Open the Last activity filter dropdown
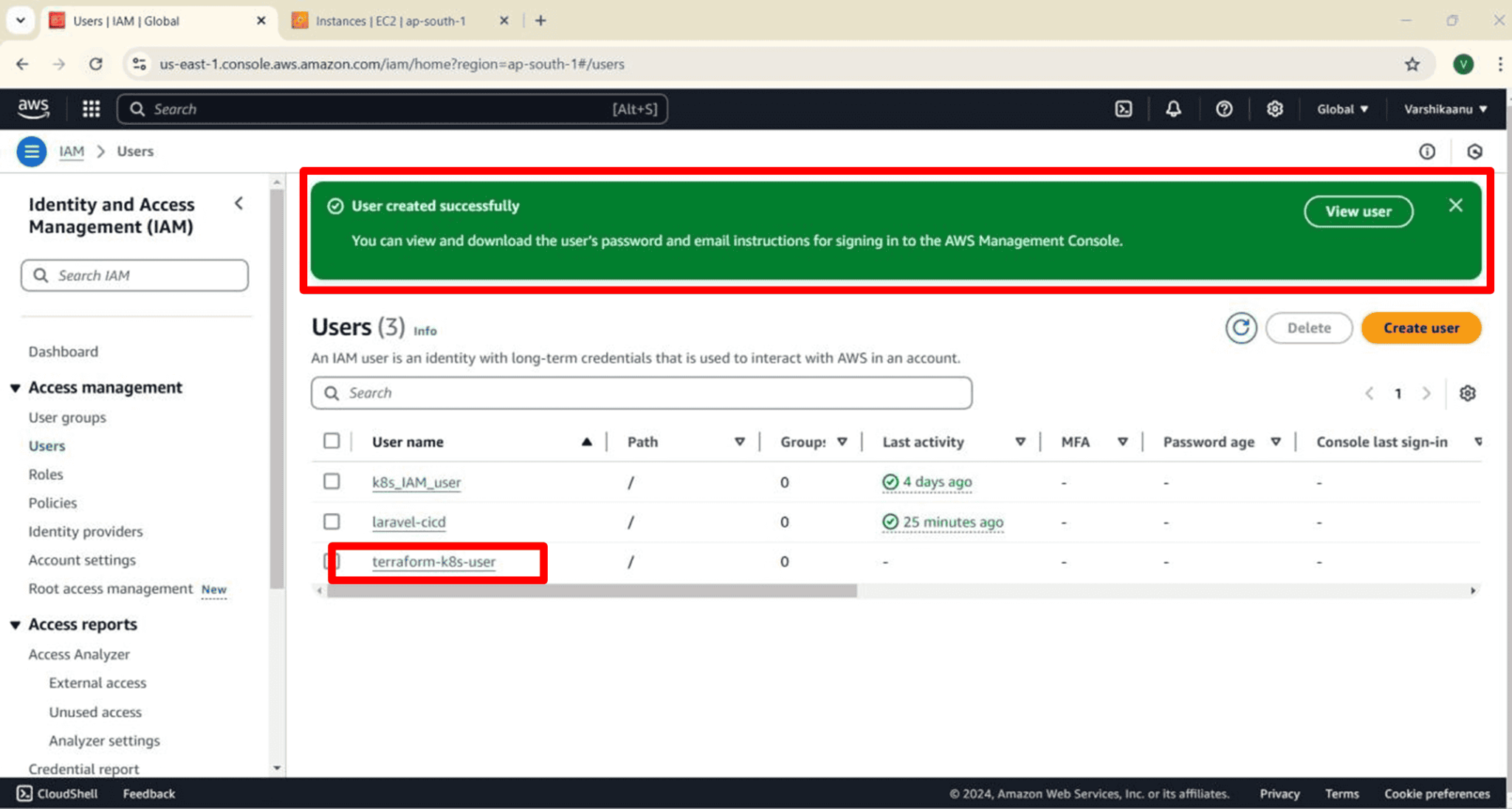Screen dimensions: 1512x809 click(x=1020, y=441)
